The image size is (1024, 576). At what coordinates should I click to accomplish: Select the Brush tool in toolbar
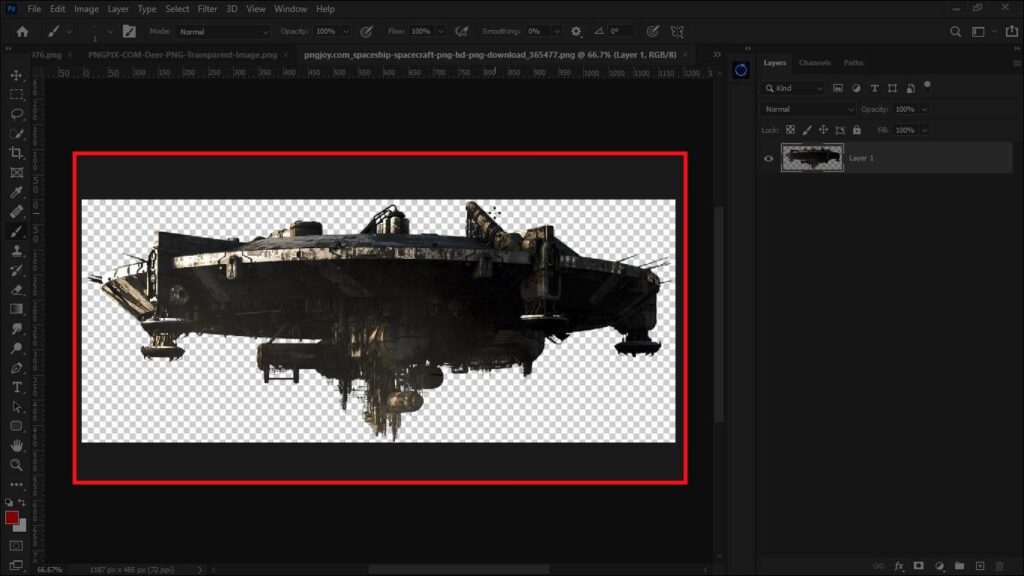[x=16, y=231]
